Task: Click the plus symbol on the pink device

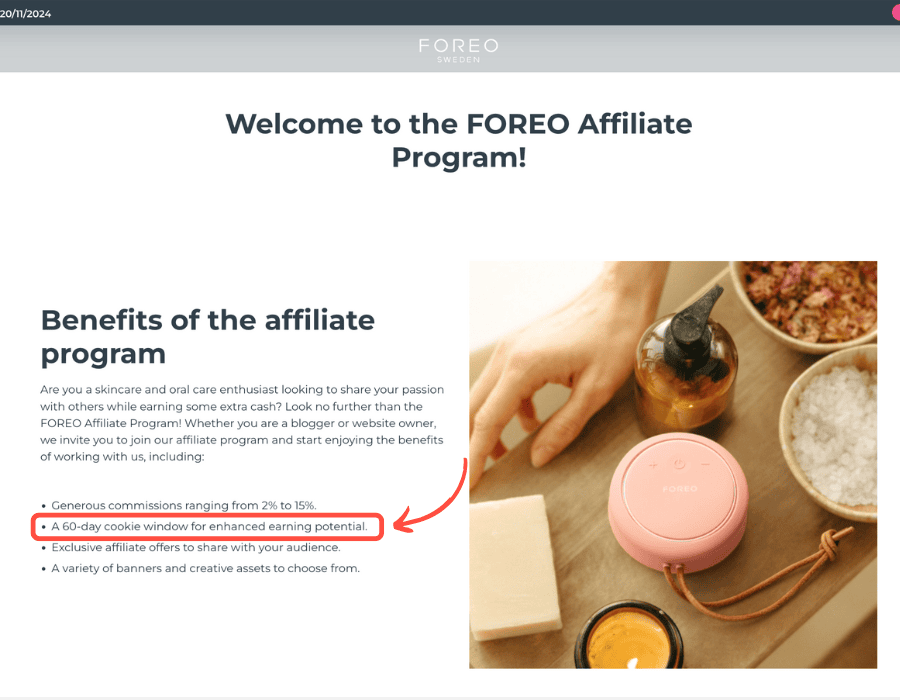Action: [653, 465]
